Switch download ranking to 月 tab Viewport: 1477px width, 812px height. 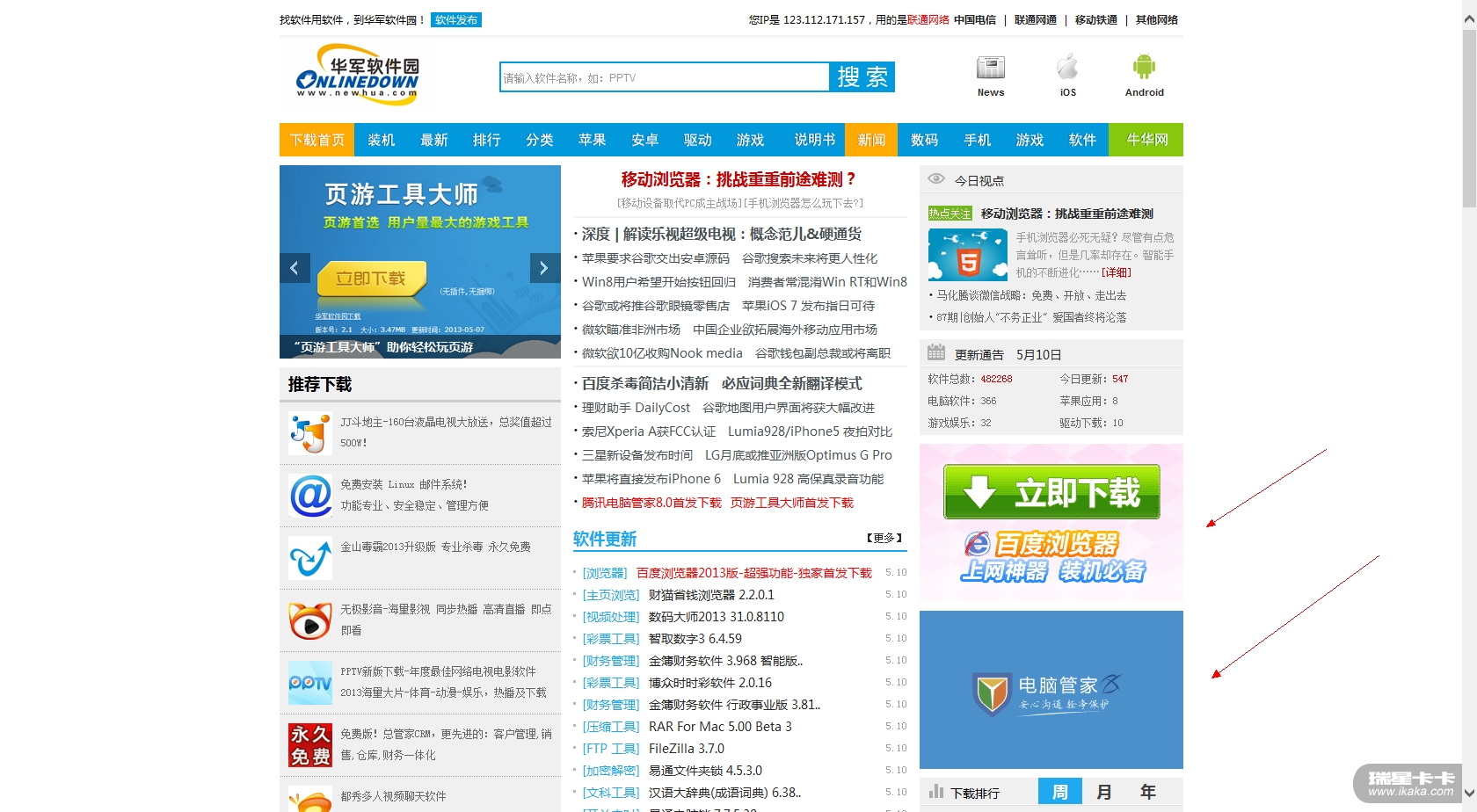coord(1104,792)
